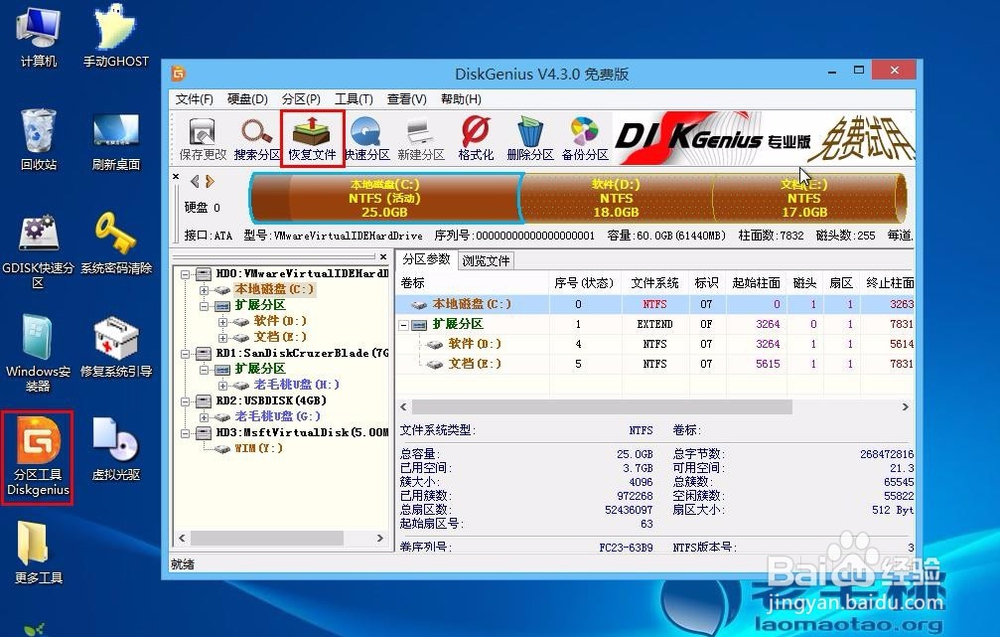Click the 卷标 column header
This screenshot has width=1000, height=637.
coord(472,283)
